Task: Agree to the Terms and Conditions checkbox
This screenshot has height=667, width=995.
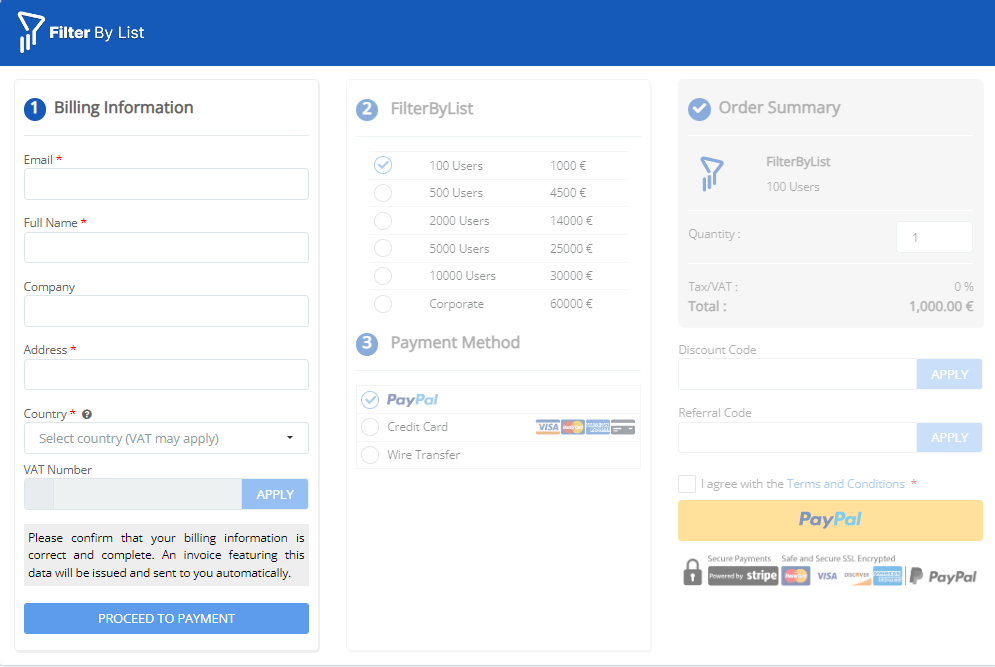Action: 687,484
